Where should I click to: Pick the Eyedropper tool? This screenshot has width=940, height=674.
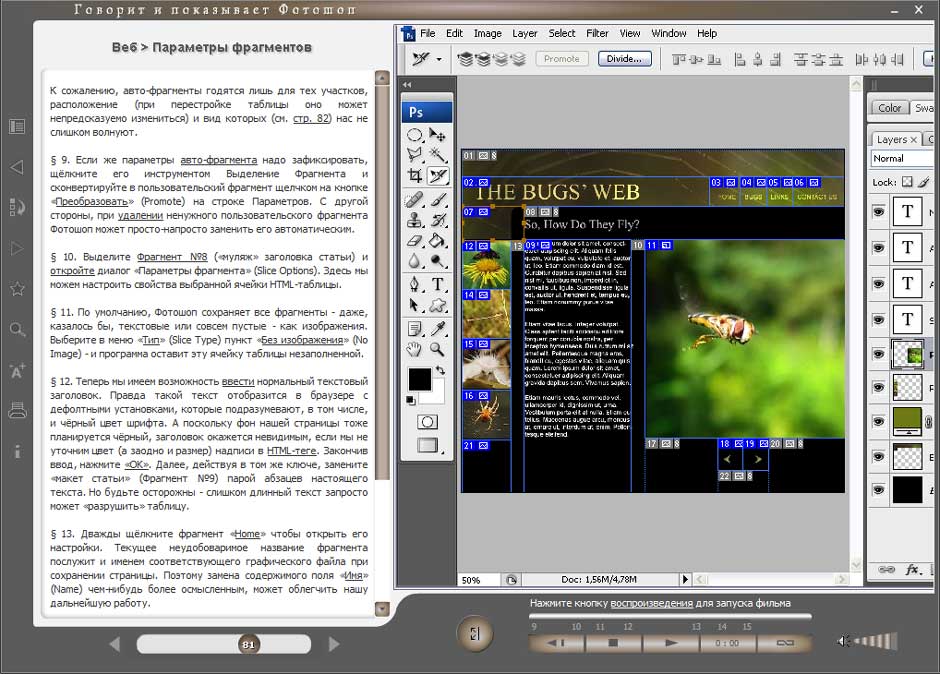pos(438,328)
